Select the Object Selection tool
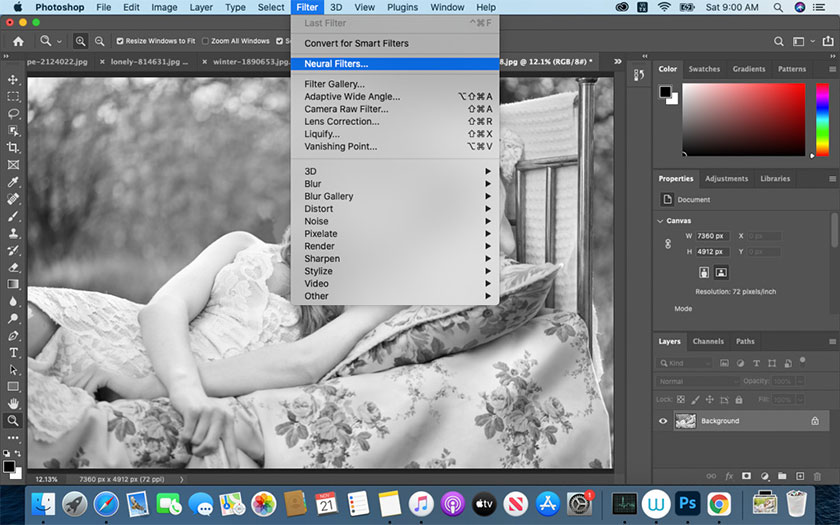The height and width of the screenshot is (525, 840). coord(13,131)
